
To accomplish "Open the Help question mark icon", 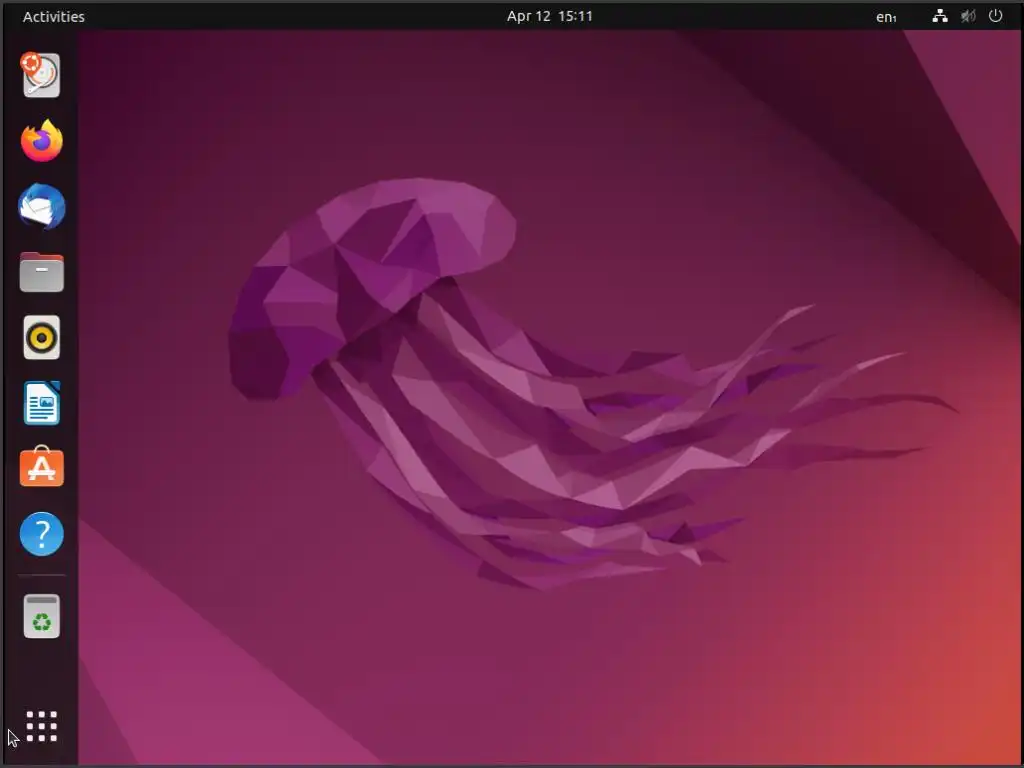I will pos(42,534).
